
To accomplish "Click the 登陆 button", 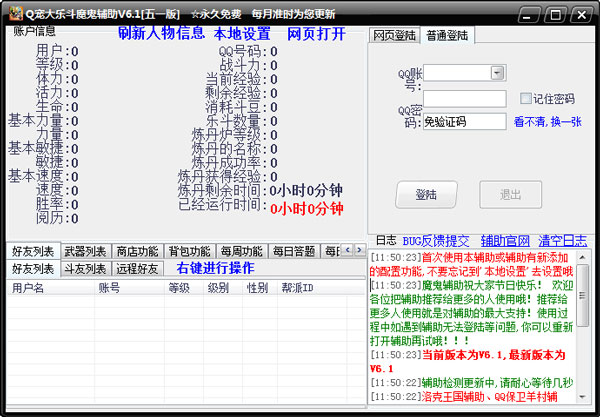I will click(x=426, y=195).
